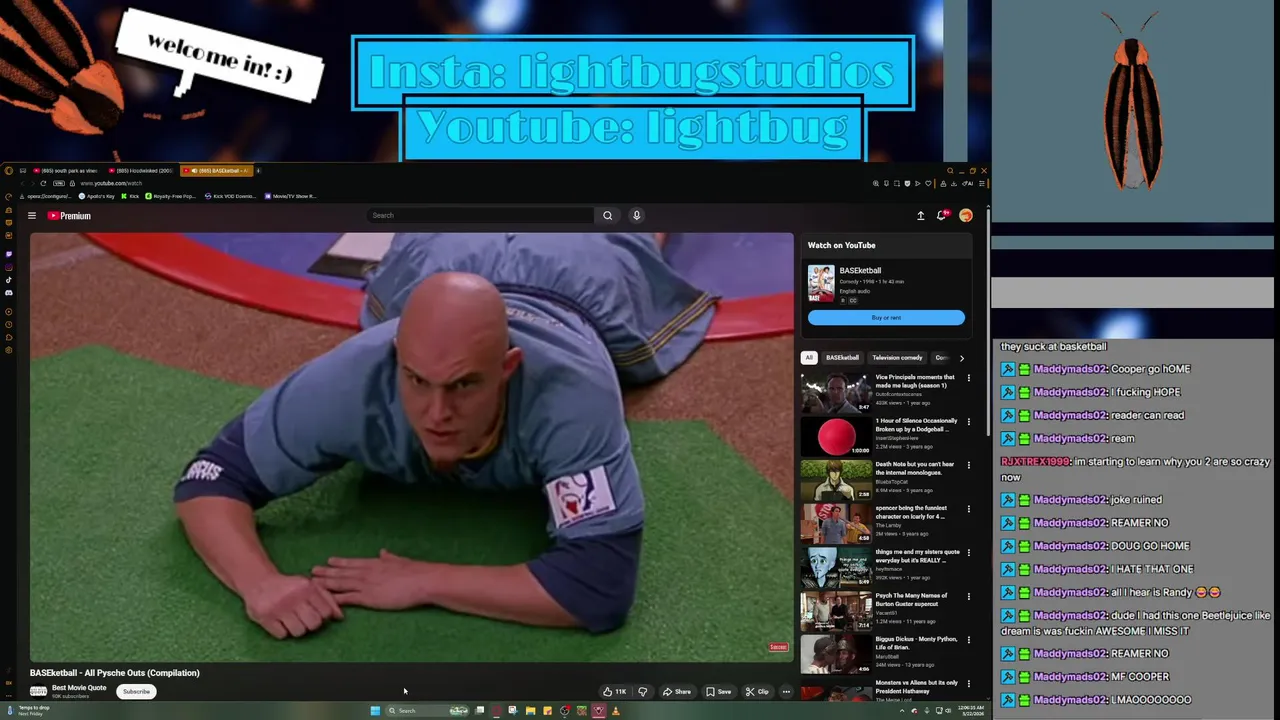Open File Explorer from taskbar
The image size is (1280, 720).
pos(530,711)
